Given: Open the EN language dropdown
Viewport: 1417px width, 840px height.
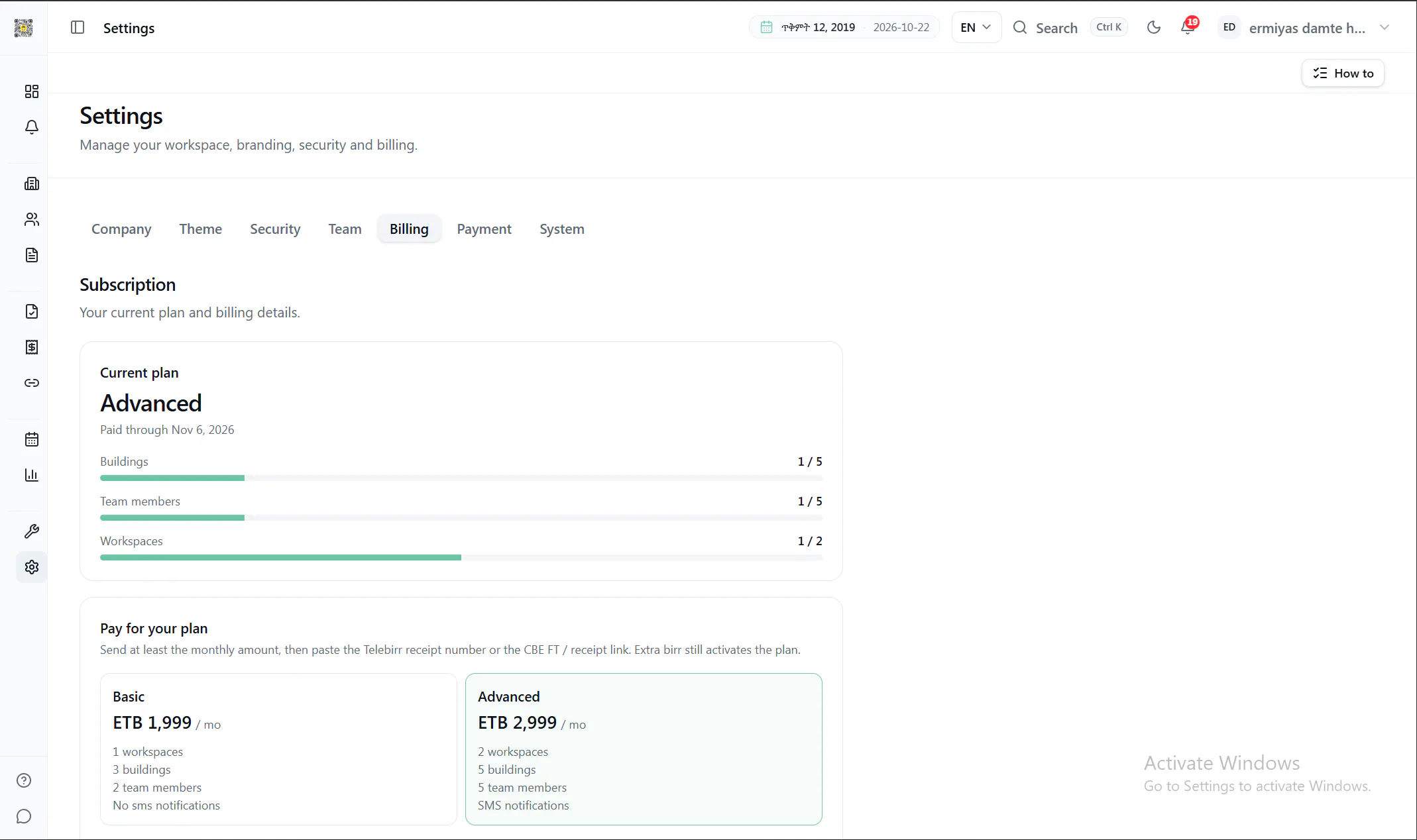Looking at the screenshot, I should 976,27.
